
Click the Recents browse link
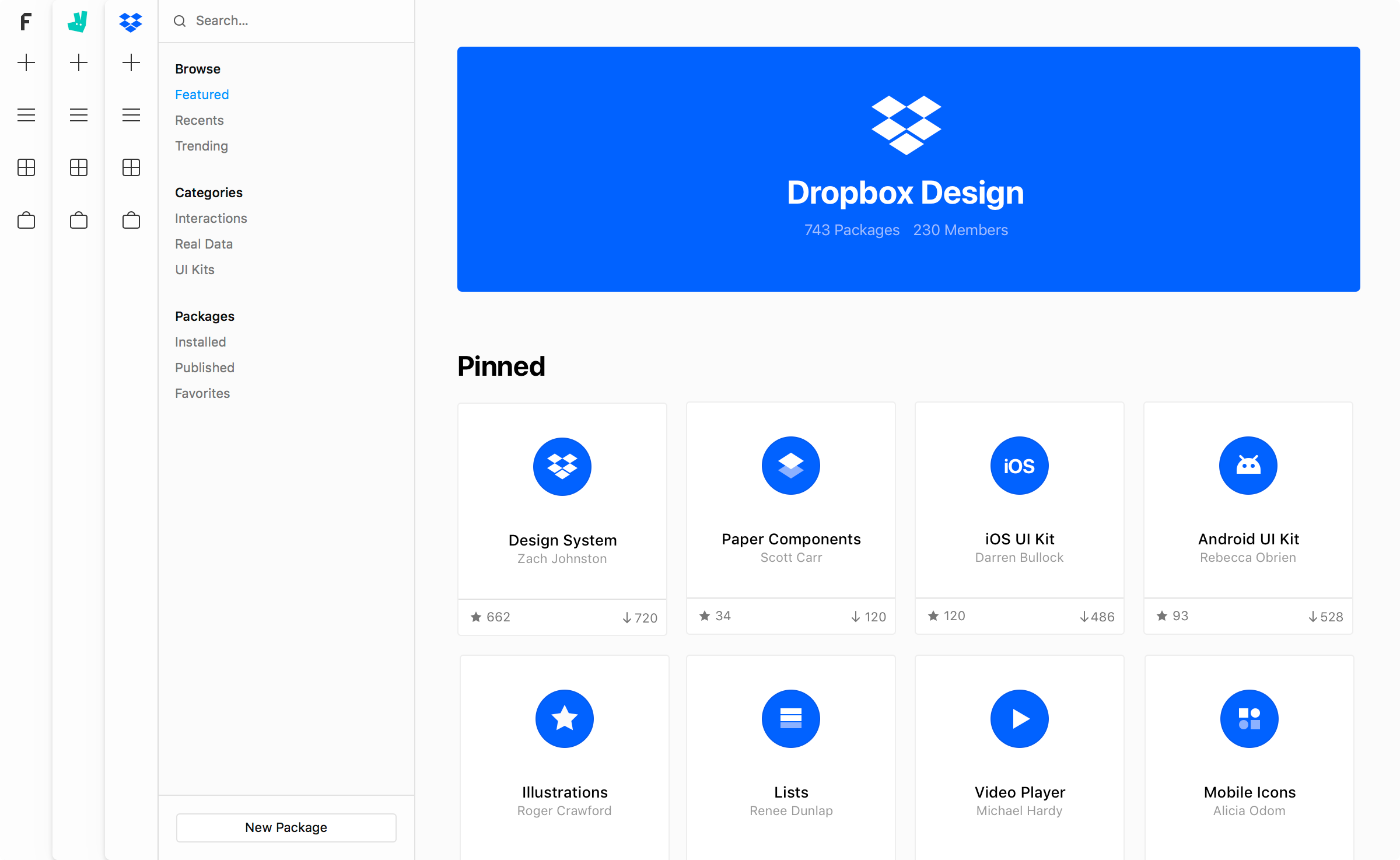pos(200,120)
